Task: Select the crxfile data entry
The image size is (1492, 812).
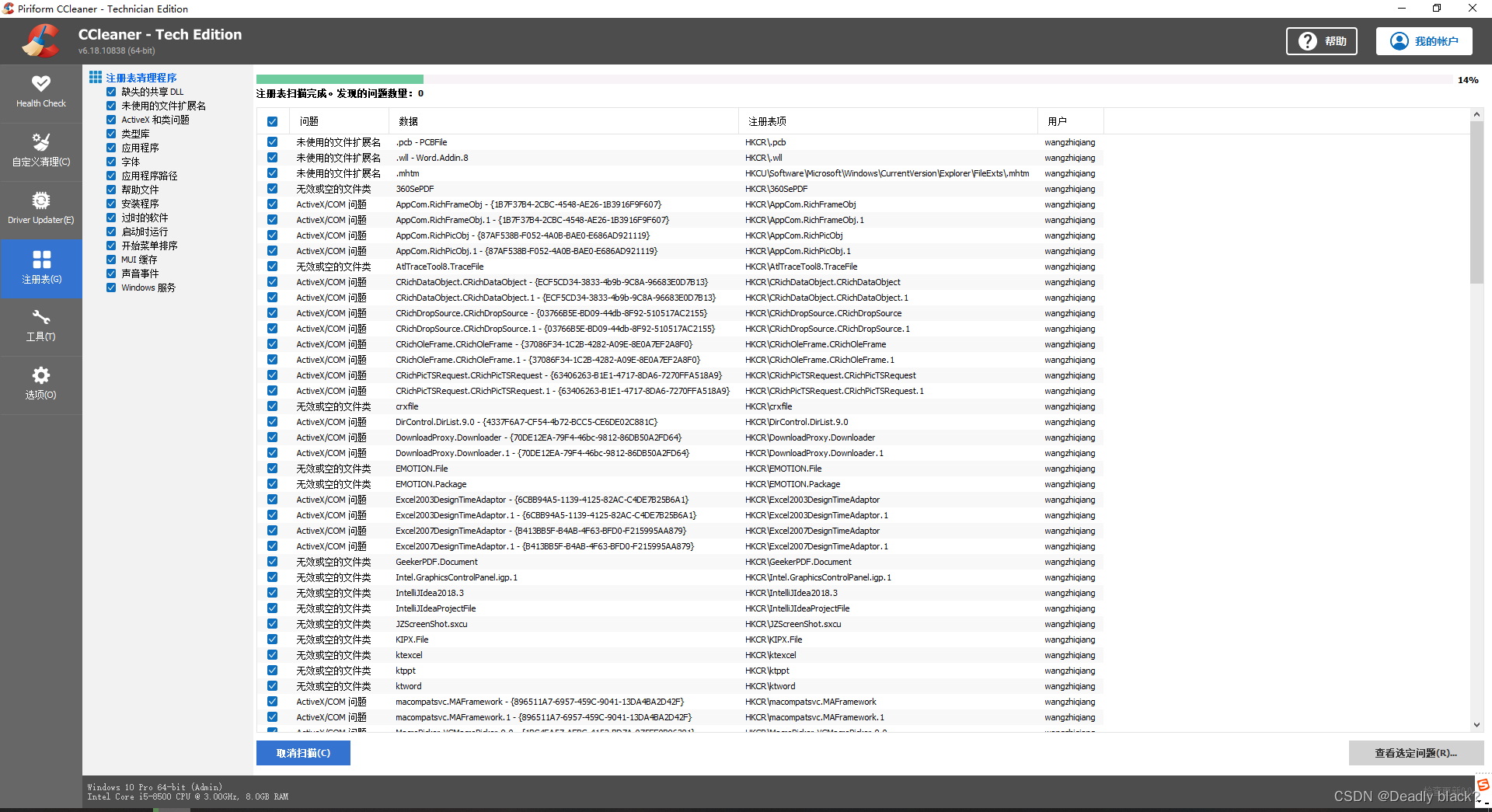Action: coord(407,406)
